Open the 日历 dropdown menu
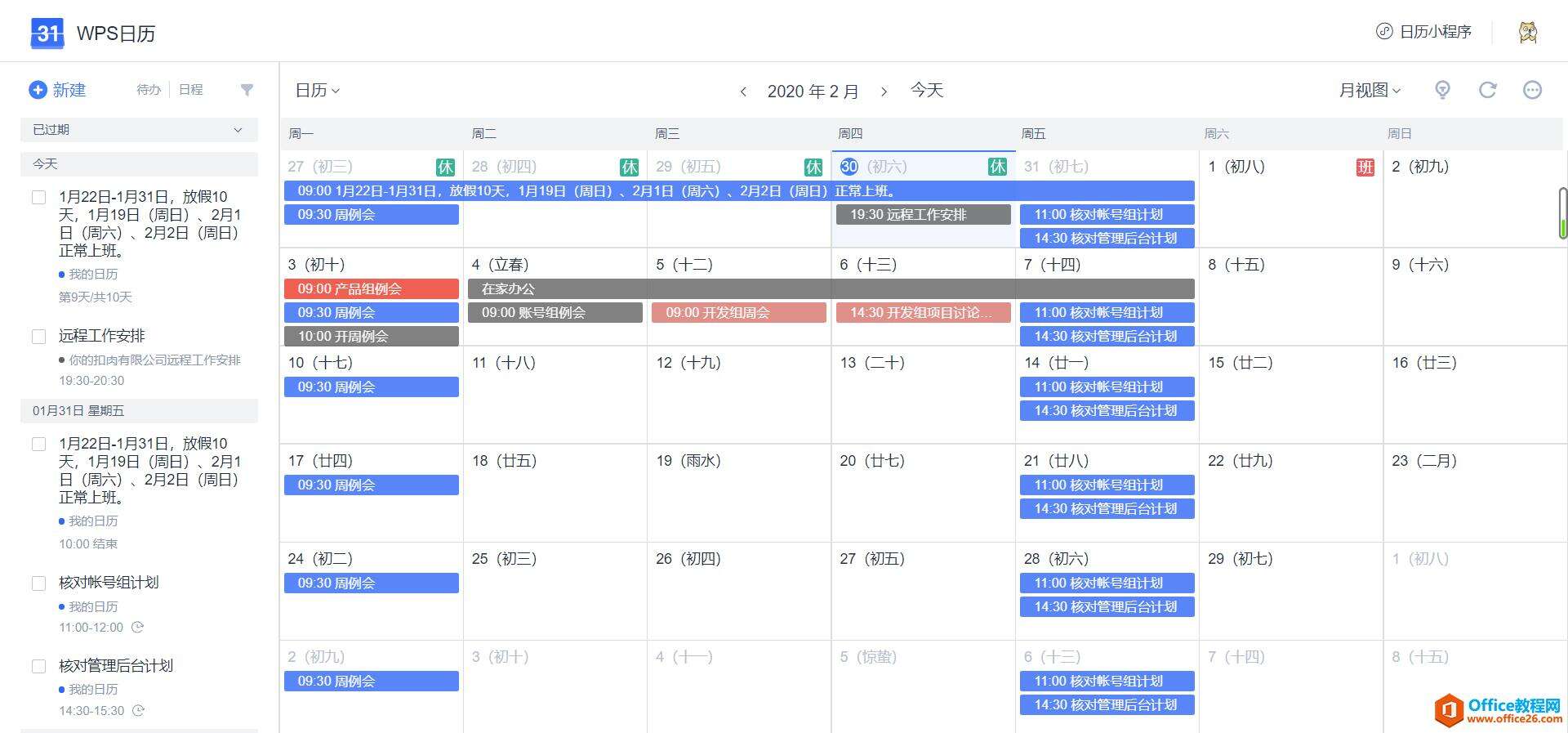Viewport: 1568px width, 733px height. tap(317, 91)
